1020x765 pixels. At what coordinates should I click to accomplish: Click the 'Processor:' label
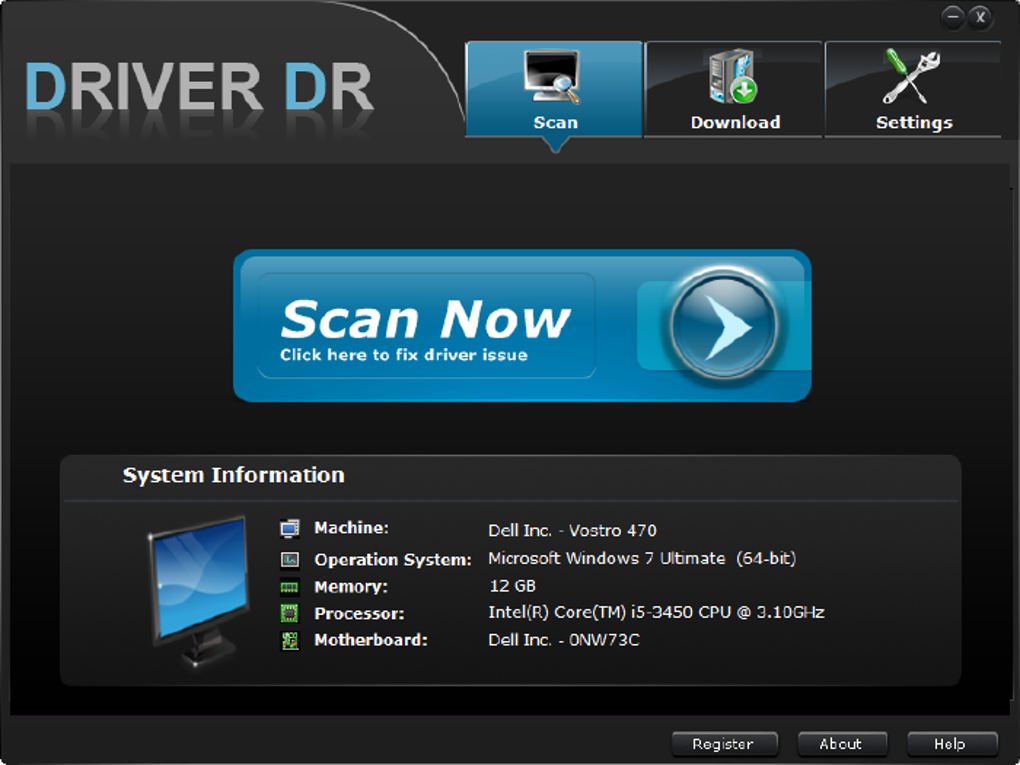(x=359, y=613)
